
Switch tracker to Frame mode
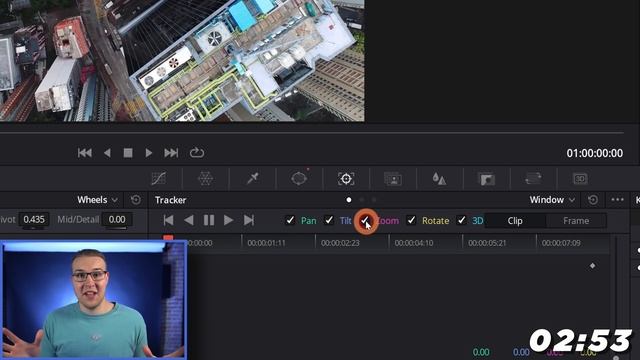pos(576,221)
